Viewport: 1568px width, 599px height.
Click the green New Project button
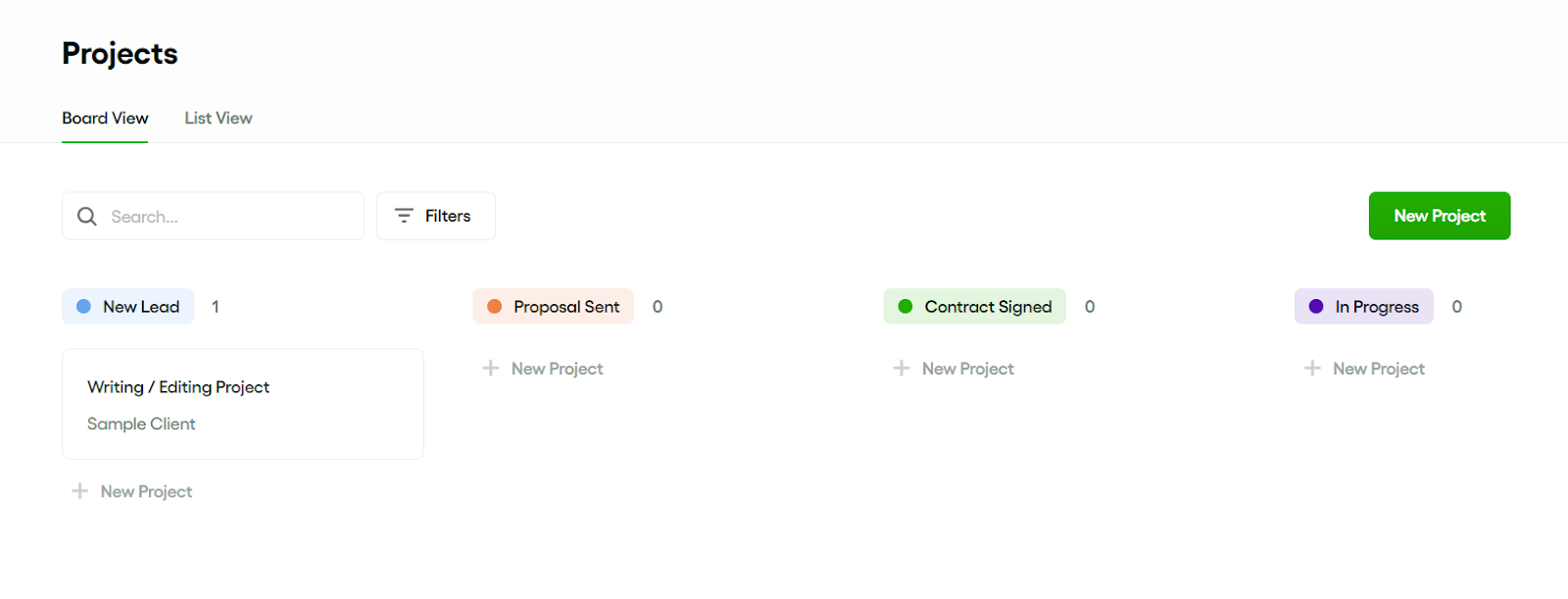coord(1438,216)
